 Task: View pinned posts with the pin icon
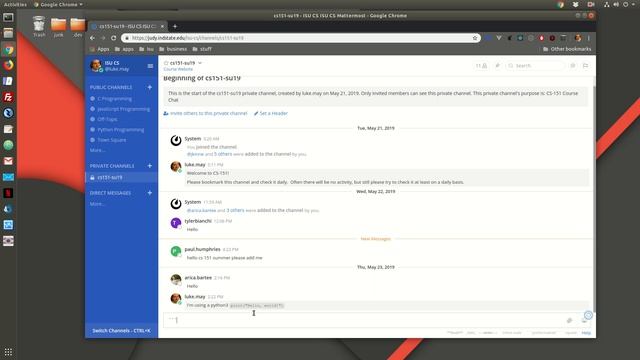(497, 65)
